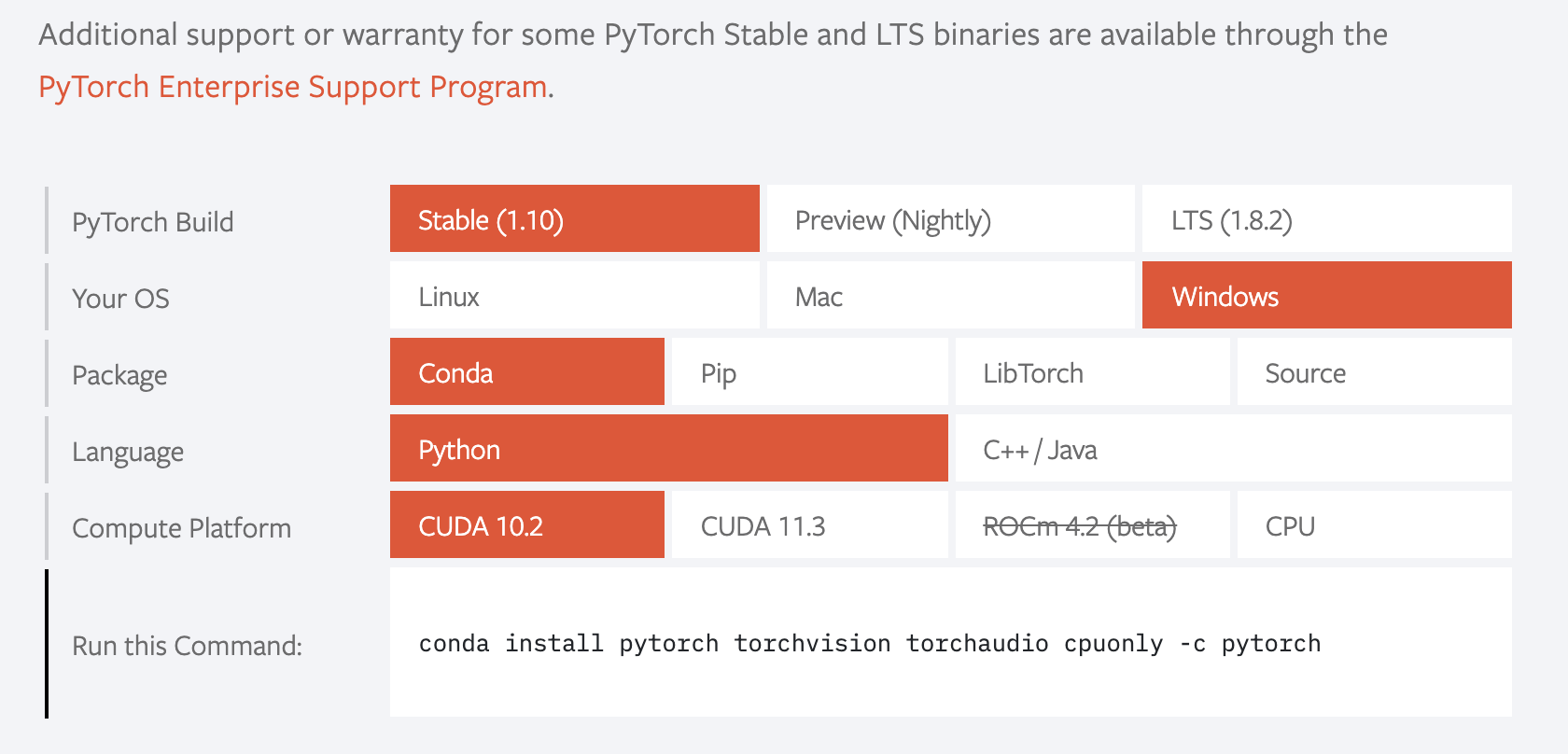The image size is (1568, 754).
Task: Open the PyTorch Enterprise Support Program link
Action: click(x=291, y=86)
